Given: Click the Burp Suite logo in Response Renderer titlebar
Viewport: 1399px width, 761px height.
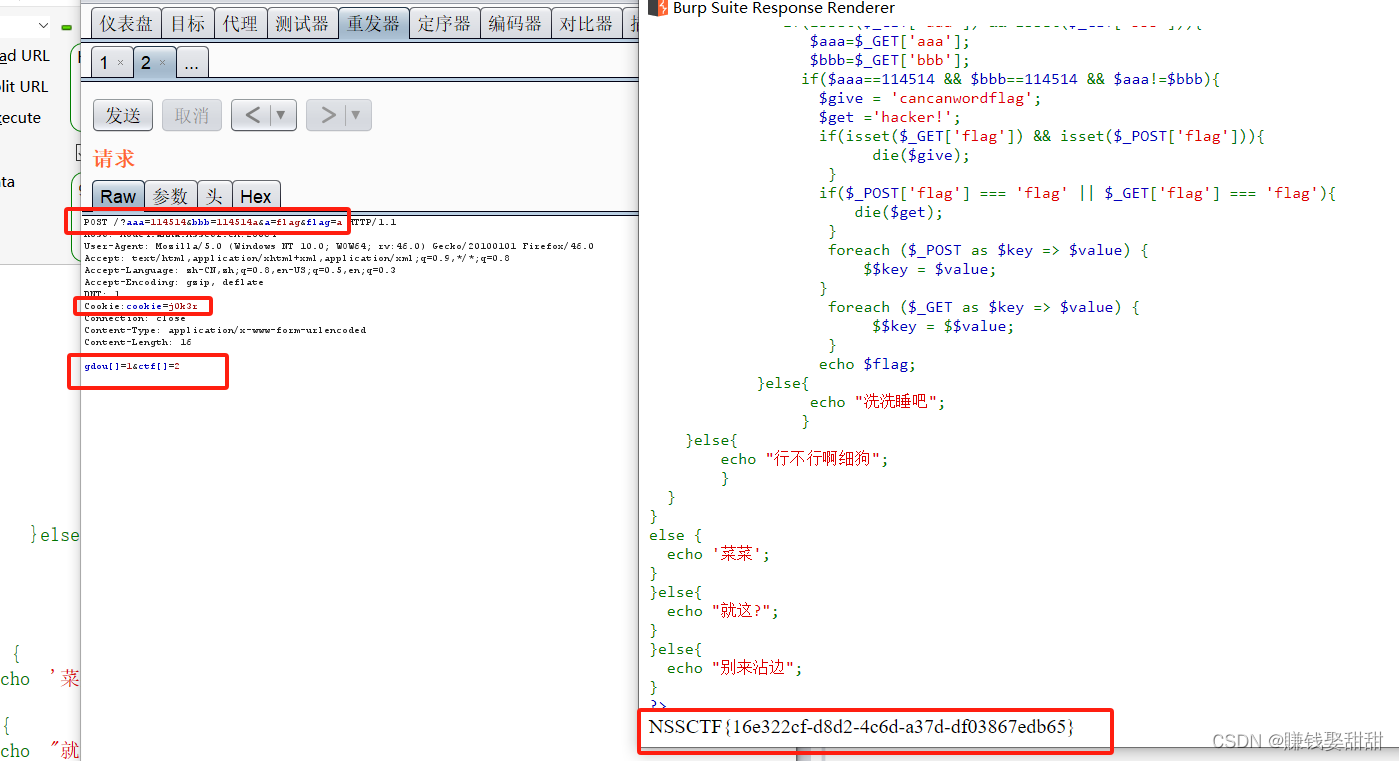Looking at the screenshot, I should pos(657,9).
